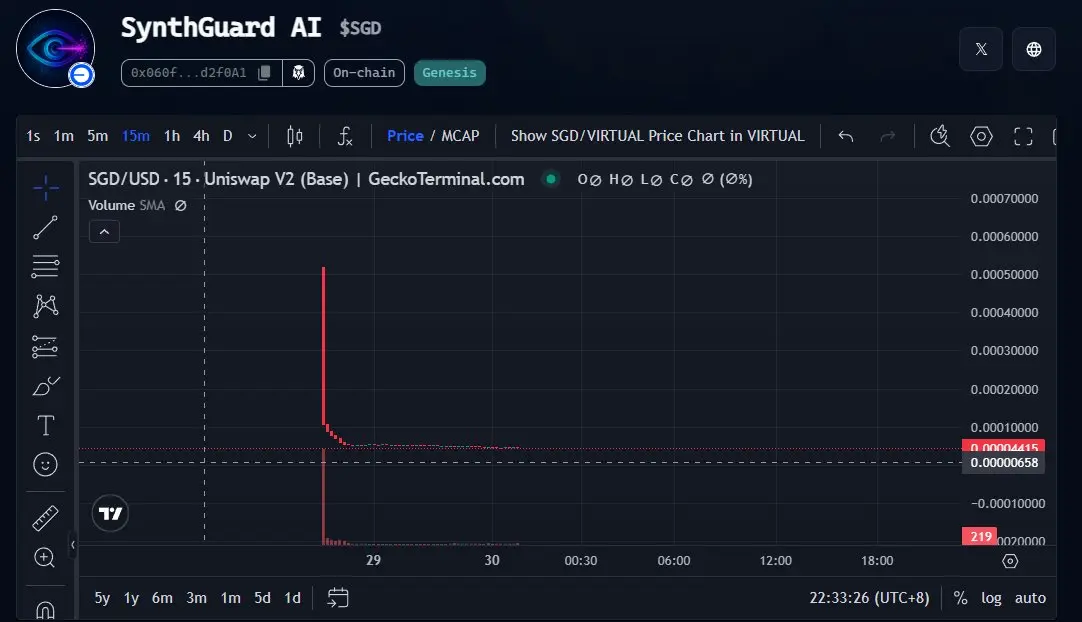
Task: Select the crosshair cursor tool
Action: click(x=46, y=188)
